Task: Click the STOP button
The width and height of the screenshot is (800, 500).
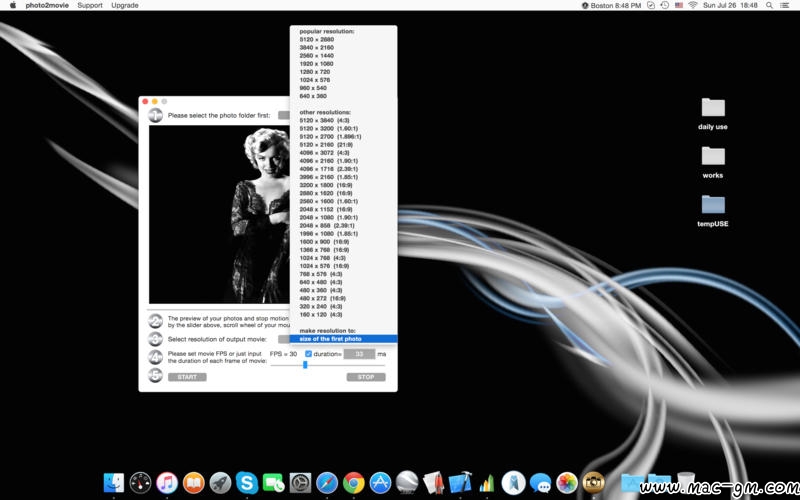Action: click(x=366, y=377)
